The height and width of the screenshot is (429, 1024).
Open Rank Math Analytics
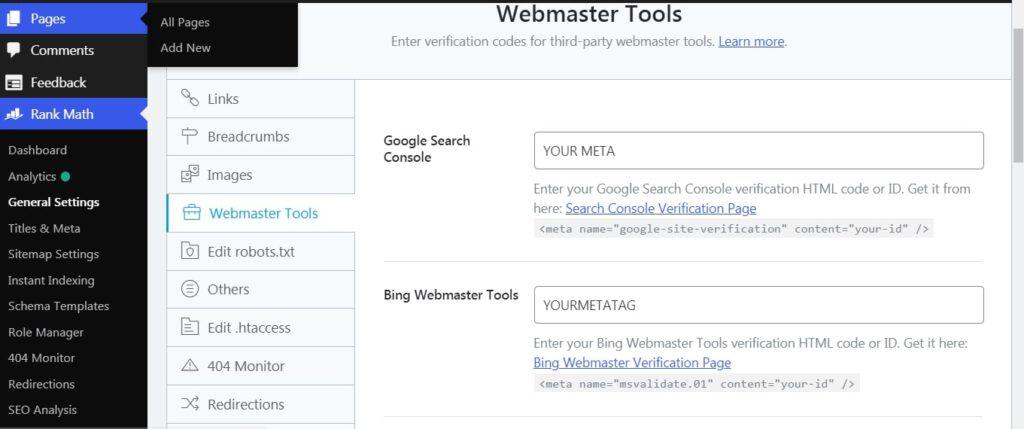tap(32, 176)
